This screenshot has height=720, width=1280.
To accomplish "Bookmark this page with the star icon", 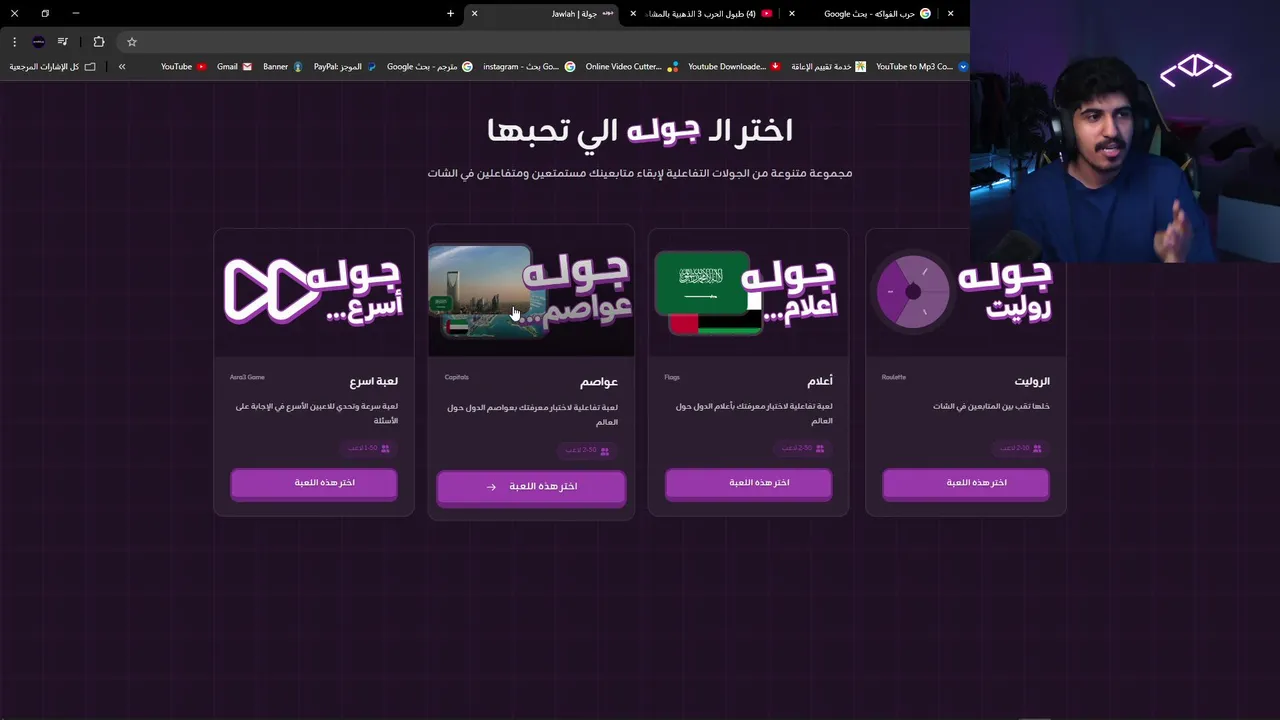I will [131, 42].
